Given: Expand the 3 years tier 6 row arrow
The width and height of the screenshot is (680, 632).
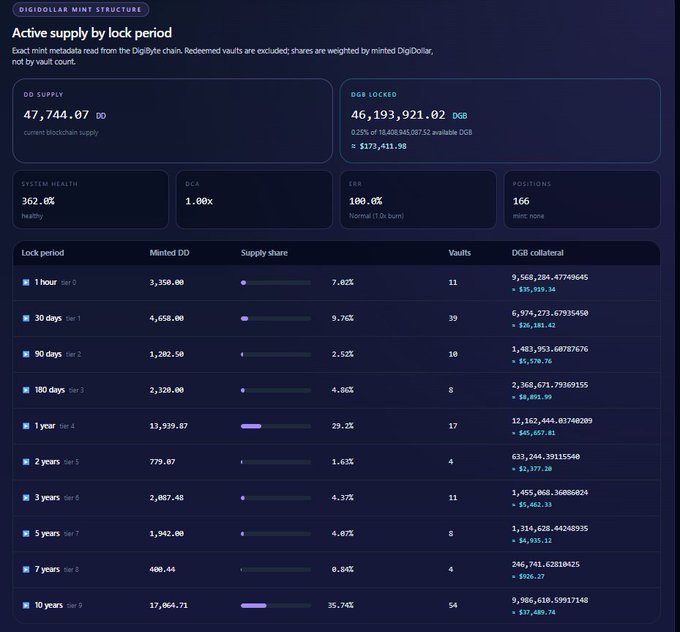Looking at the screenshot, I should click(x=26, y=498).
